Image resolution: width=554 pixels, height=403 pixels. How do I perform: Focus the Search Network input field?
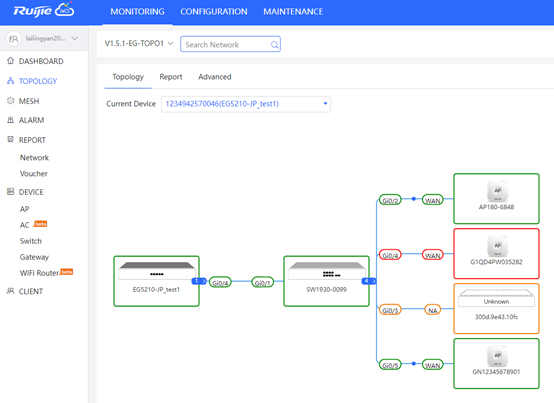point(230,44)
